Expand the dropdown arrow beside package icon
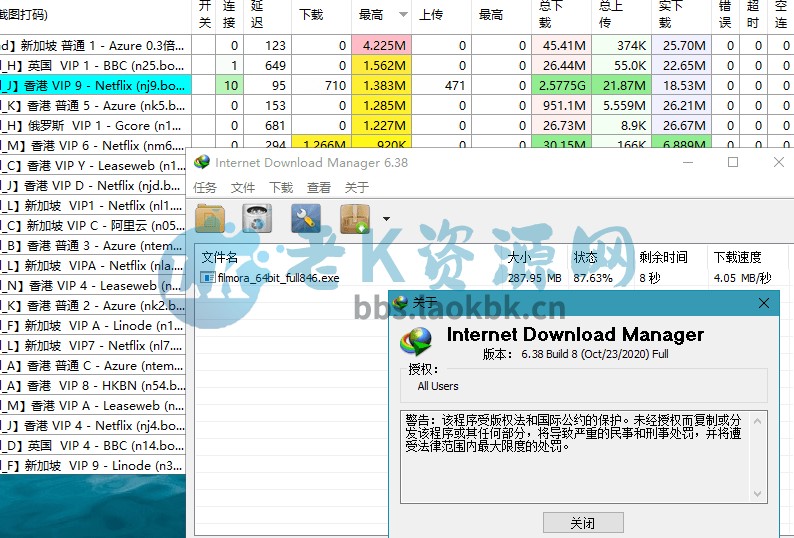 coord(386,219)
